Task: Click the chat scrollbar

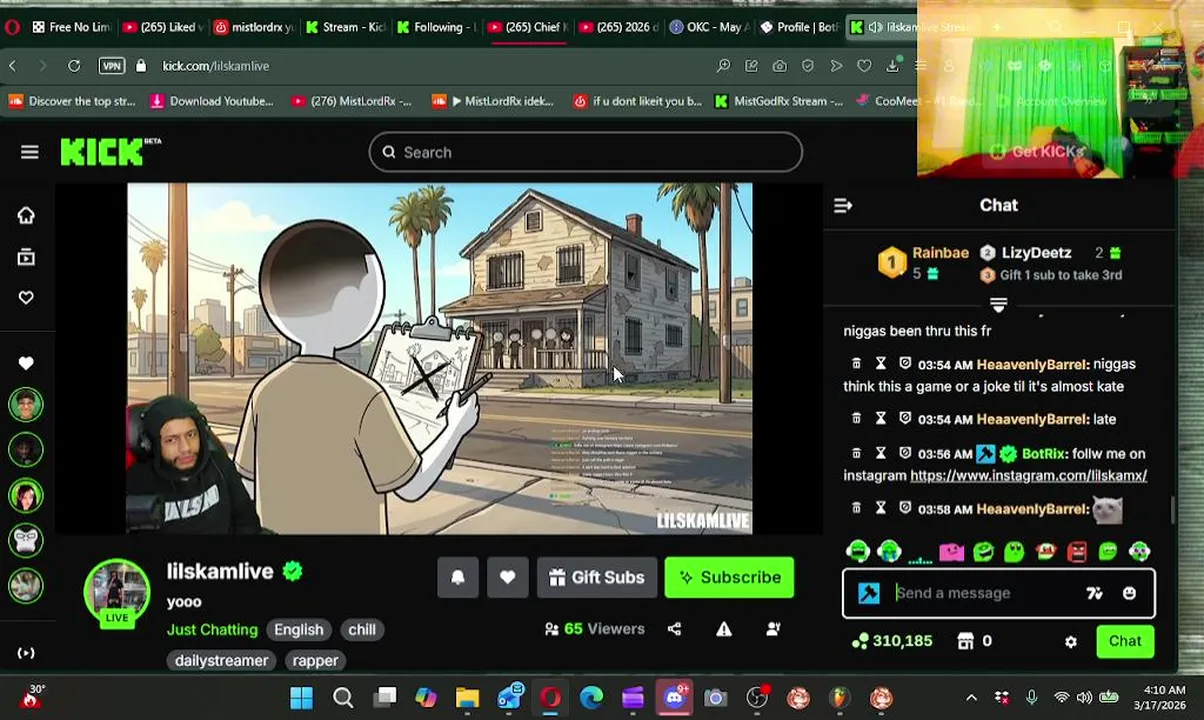Action: pyautogui.click(x=1172, y=508)
